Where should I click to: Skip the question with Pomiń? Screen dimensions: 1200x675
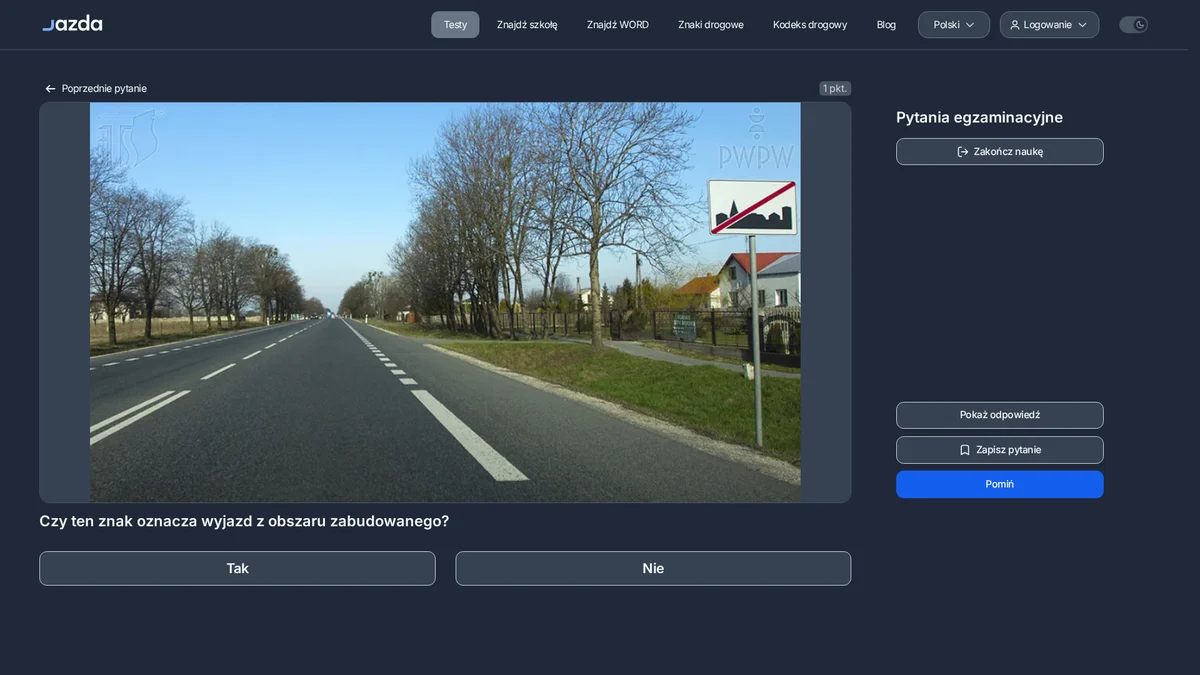1000,484
